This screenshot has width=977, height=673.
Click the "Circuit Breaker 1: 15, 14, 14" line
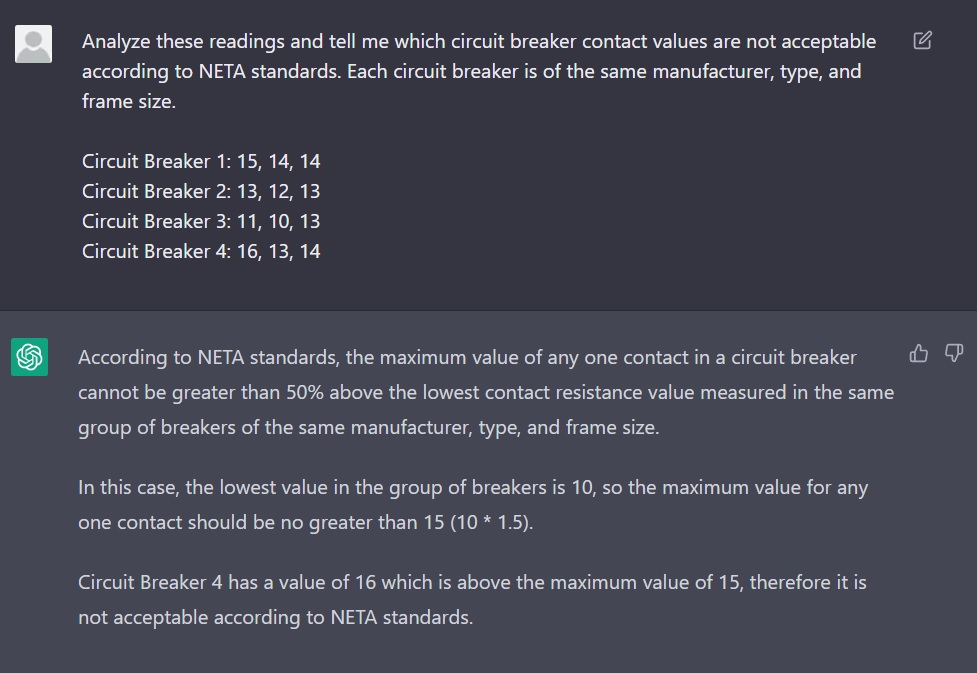201,161
